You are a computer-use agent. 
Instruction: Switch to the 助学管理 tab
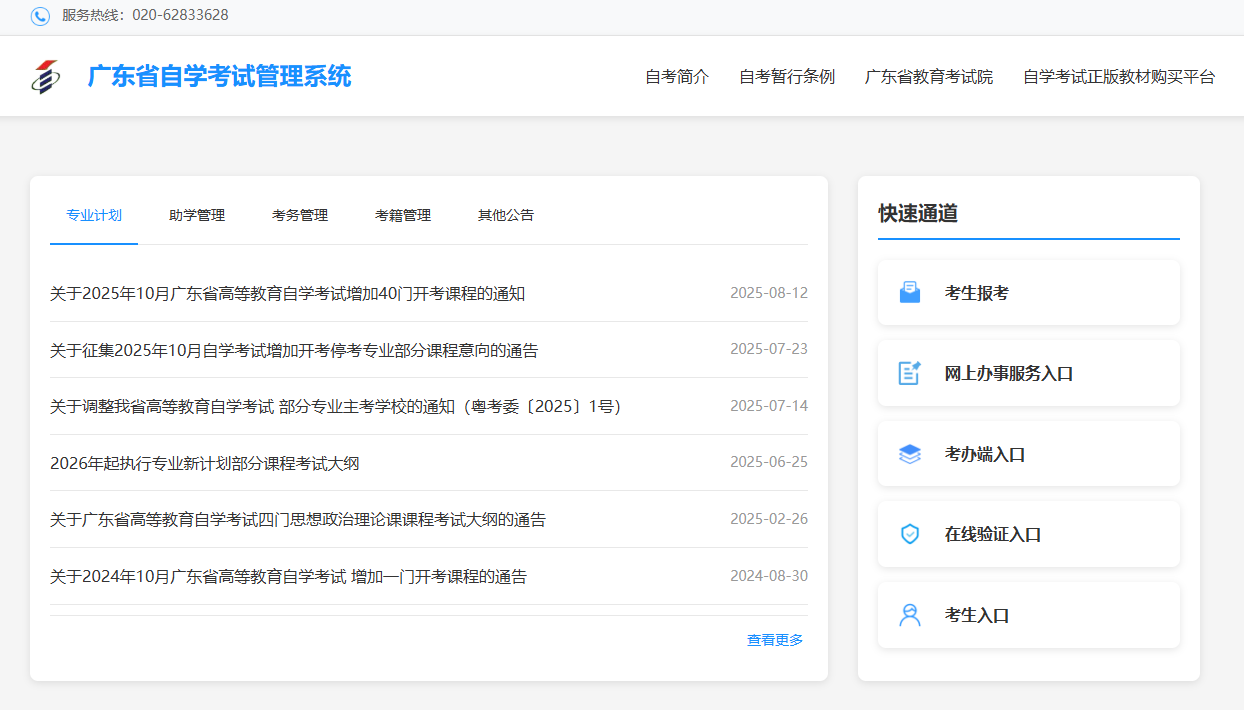(x=197, y=215)
